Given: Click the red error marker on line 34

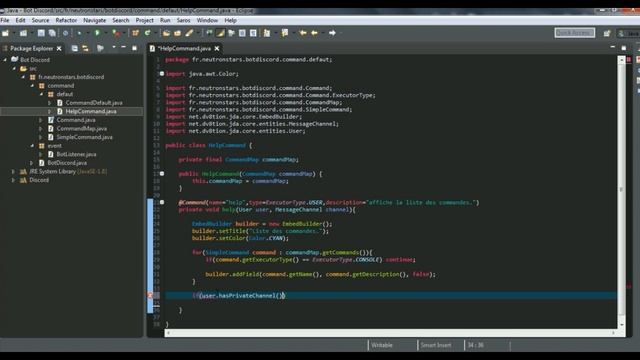Looking at the screenshot, I should 150,296.
